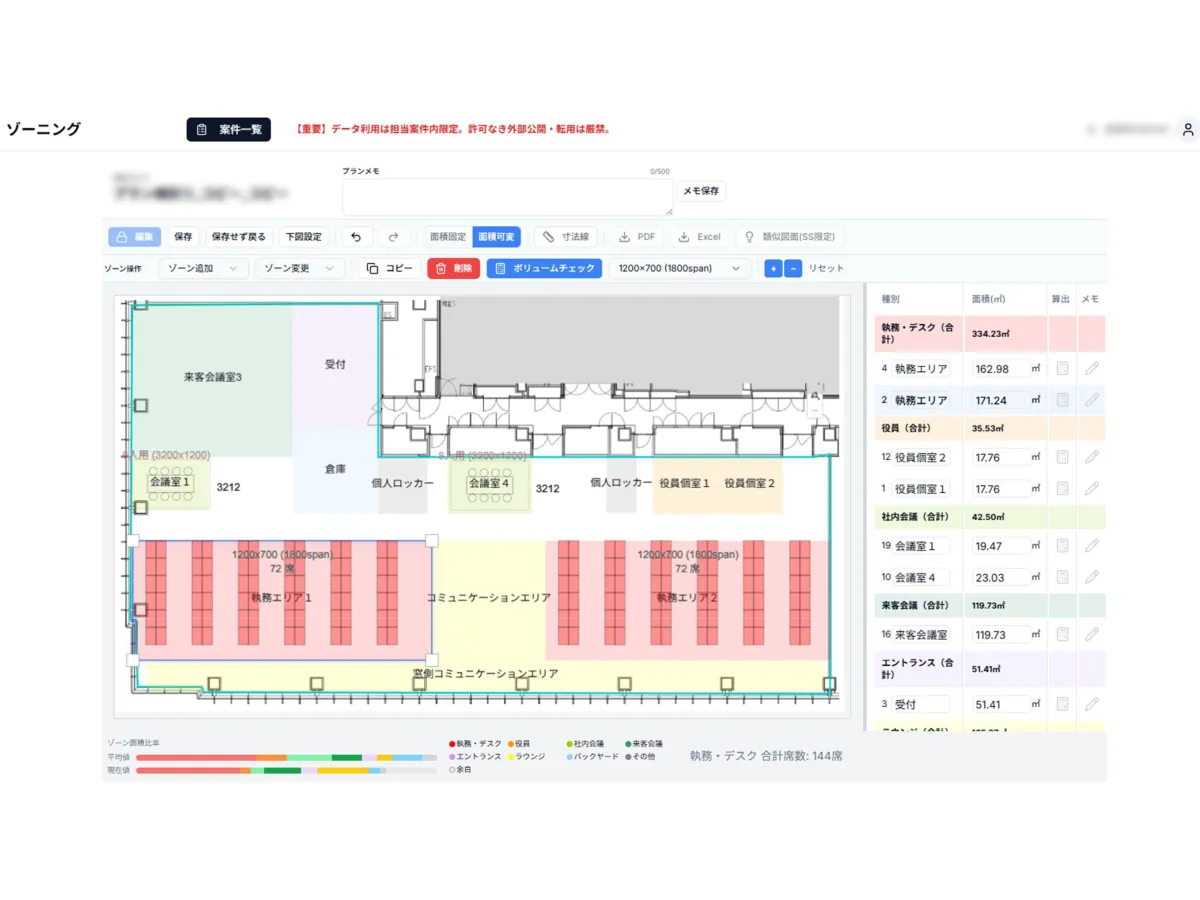The height and width of the screenshot is (900, 1200).
Task: Click the pencil memo icon for 会議室４
Action: click(1092, 577)
